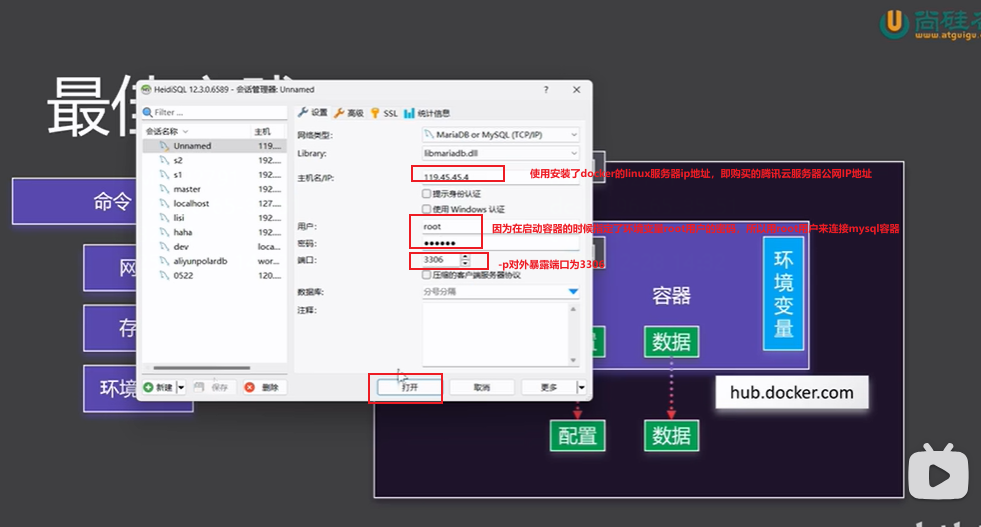Select the haha session
The height and width of the screenshot is (527, 981).
215,232
